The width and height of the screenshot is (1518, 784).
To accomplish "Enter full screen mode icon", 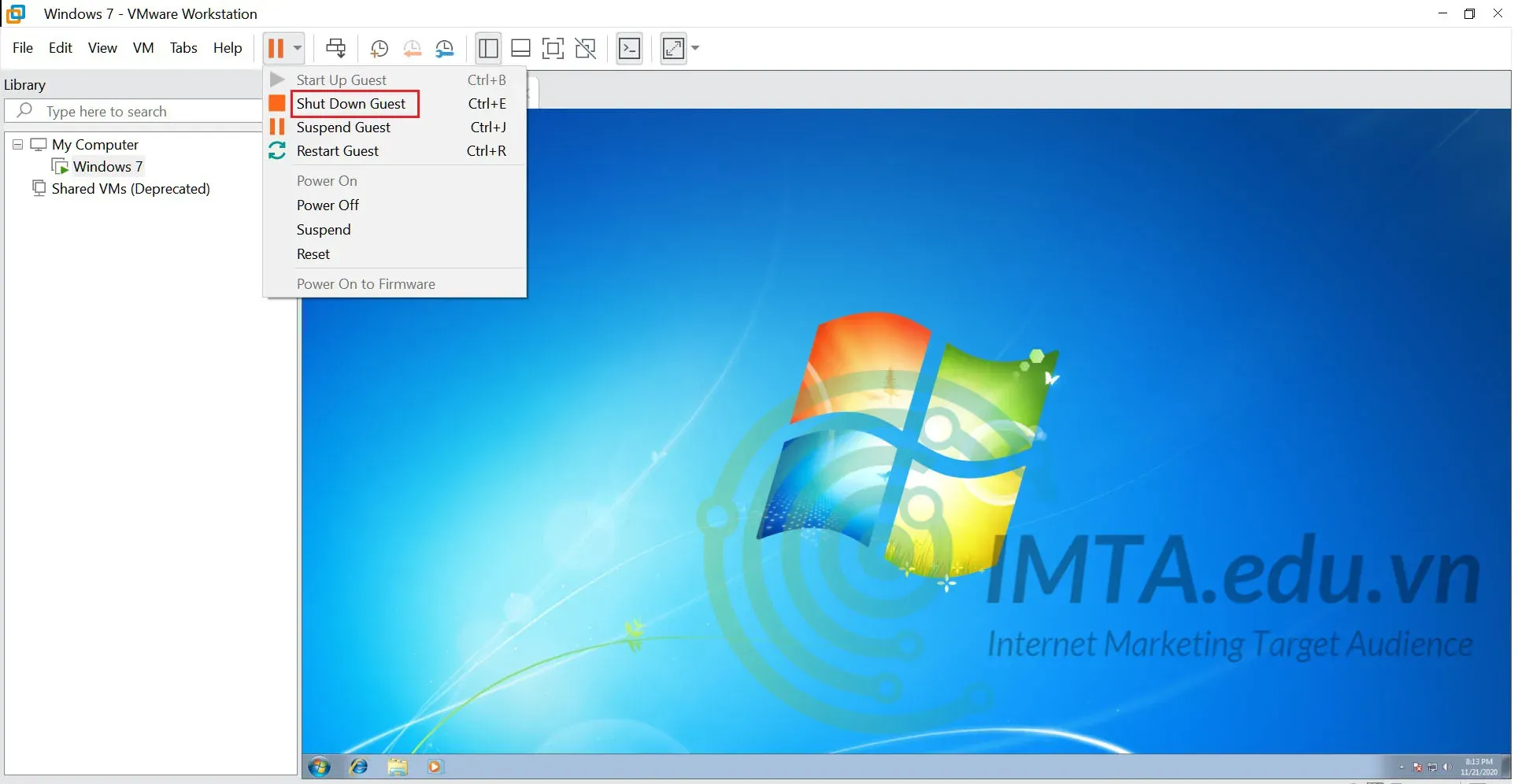I will [x=553, y=48].
